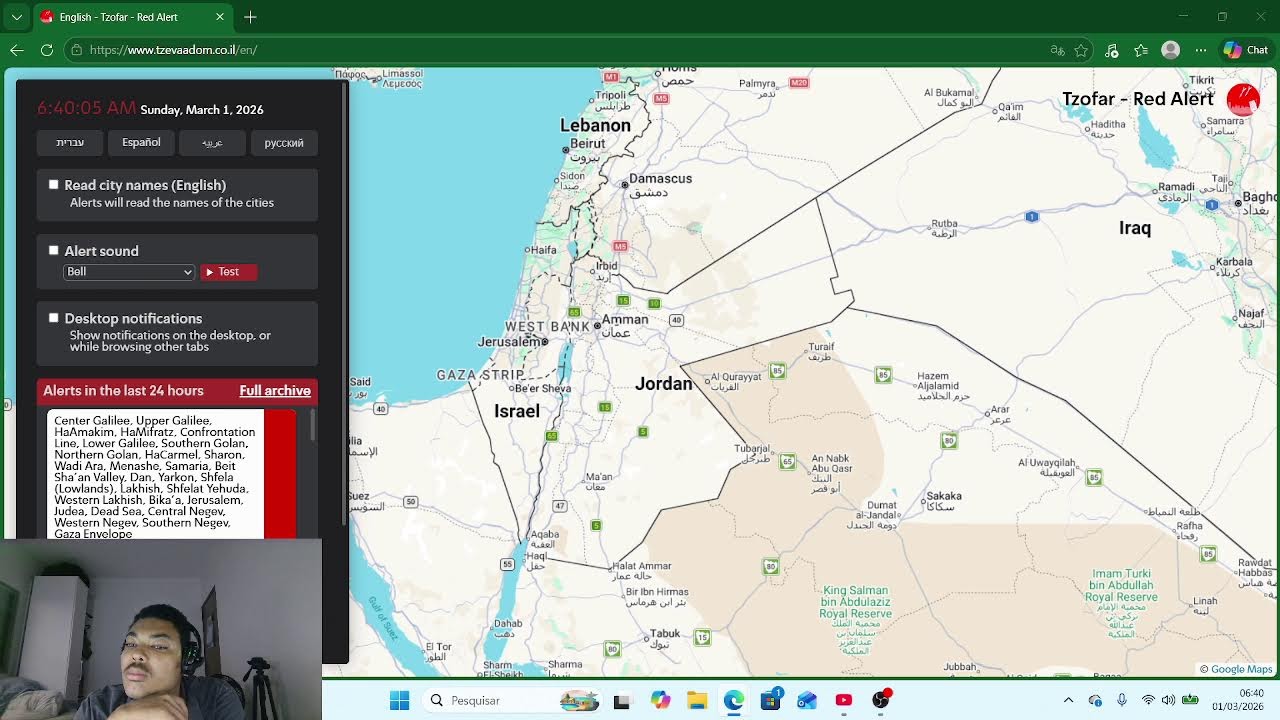Image resolution: width=1280 pixels, height=720 pixels.
Task: Open Task View on taskbar
Action: click(x=622, y=701)
